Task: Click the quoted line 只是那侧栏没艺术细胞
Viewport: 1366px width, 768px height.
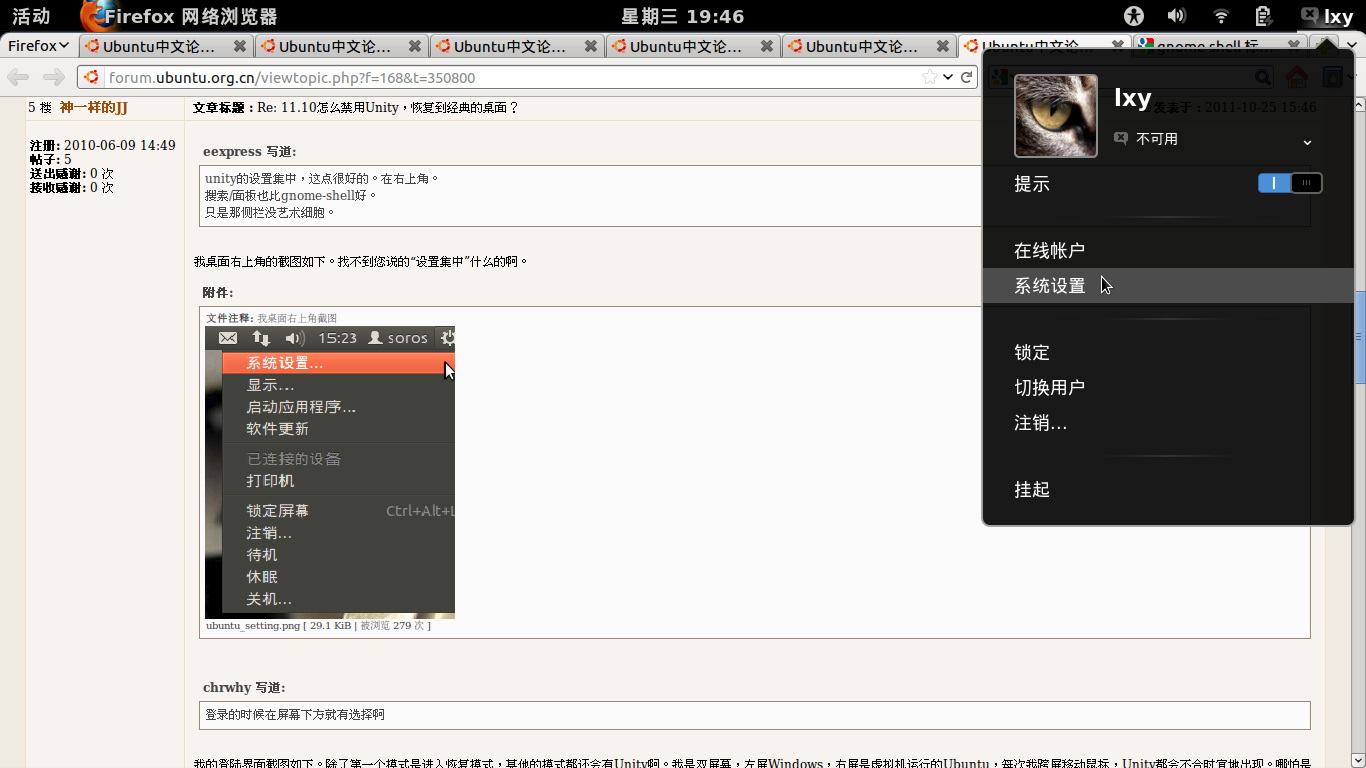Action: pyautogui.click(x=270, y=212)
